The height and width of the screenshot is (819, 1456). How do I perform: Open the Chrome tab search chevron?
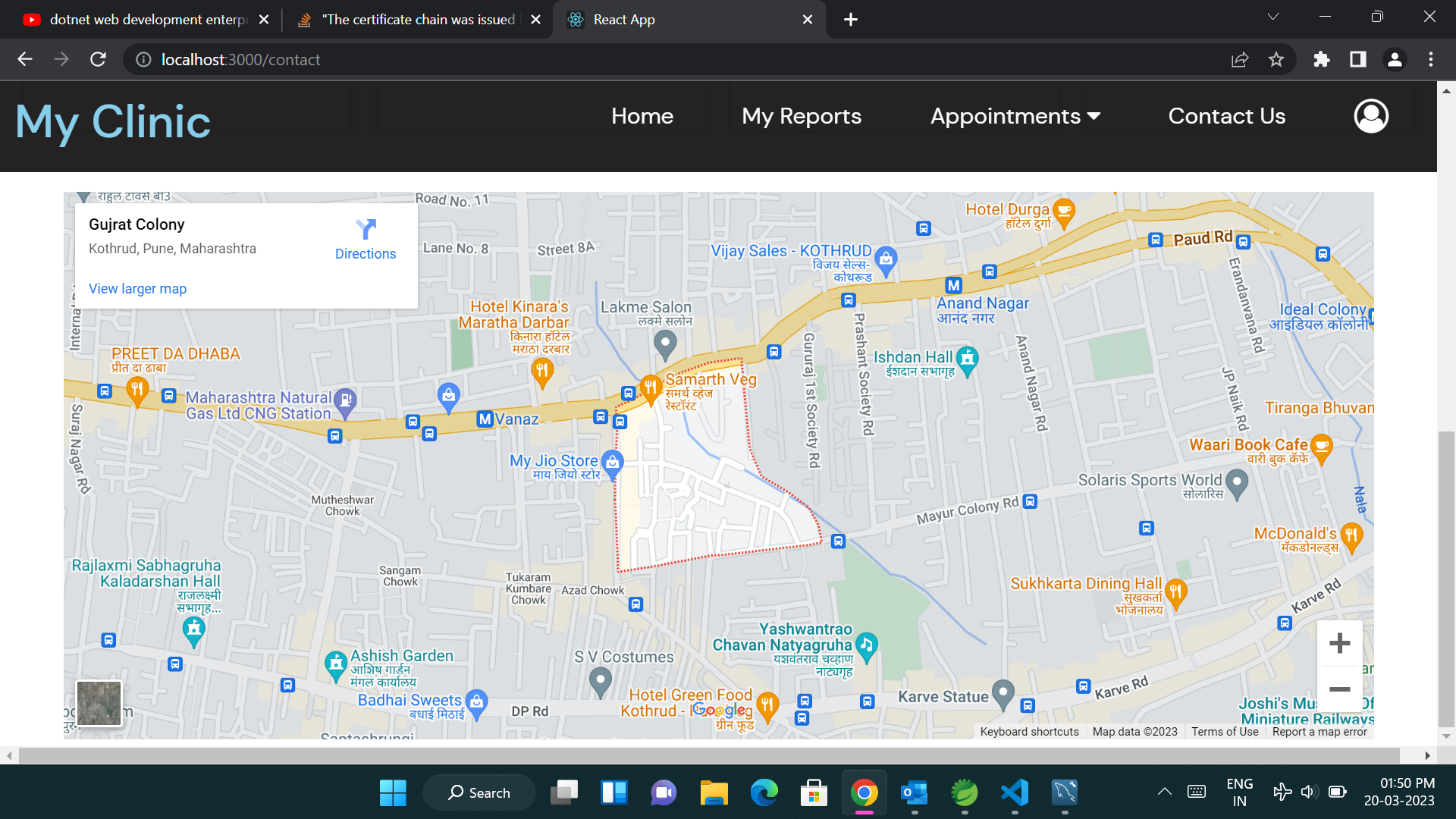[1272, 17]
